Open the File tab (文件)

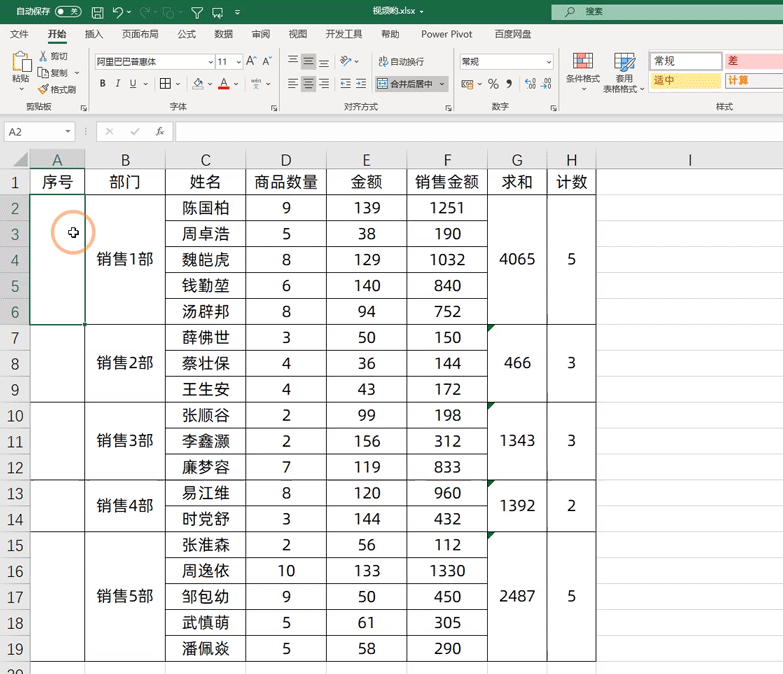click(x=19, y=34)
